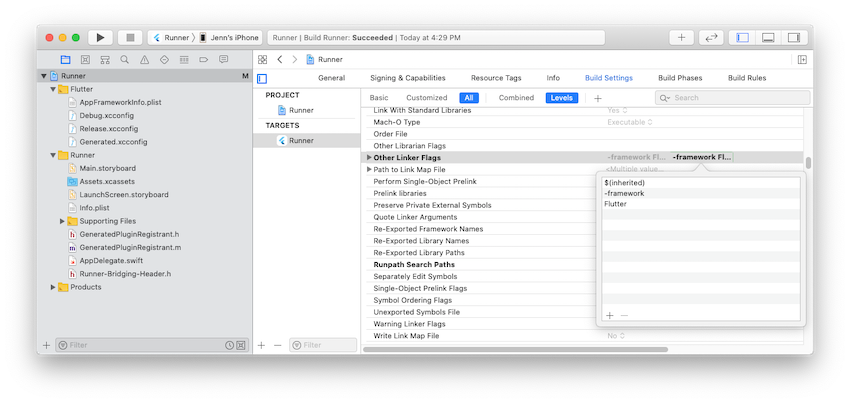The width and height of the screenshot is (850, 403).
Task: Add a new linker flag entry
Action: pos(609,315)
